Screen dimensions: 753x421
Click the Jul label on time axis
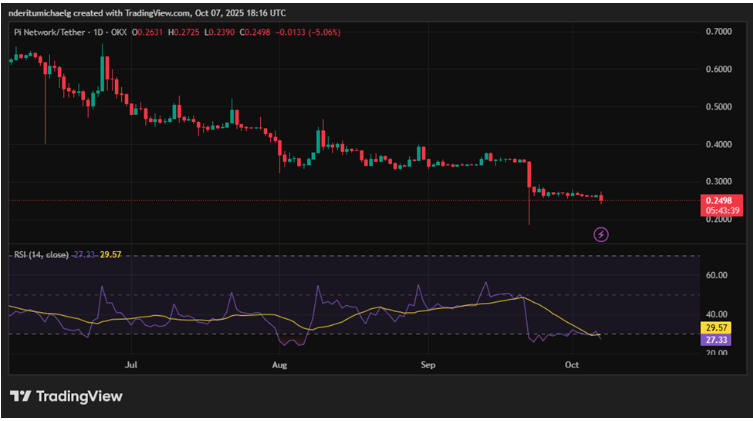coord(131,365)
